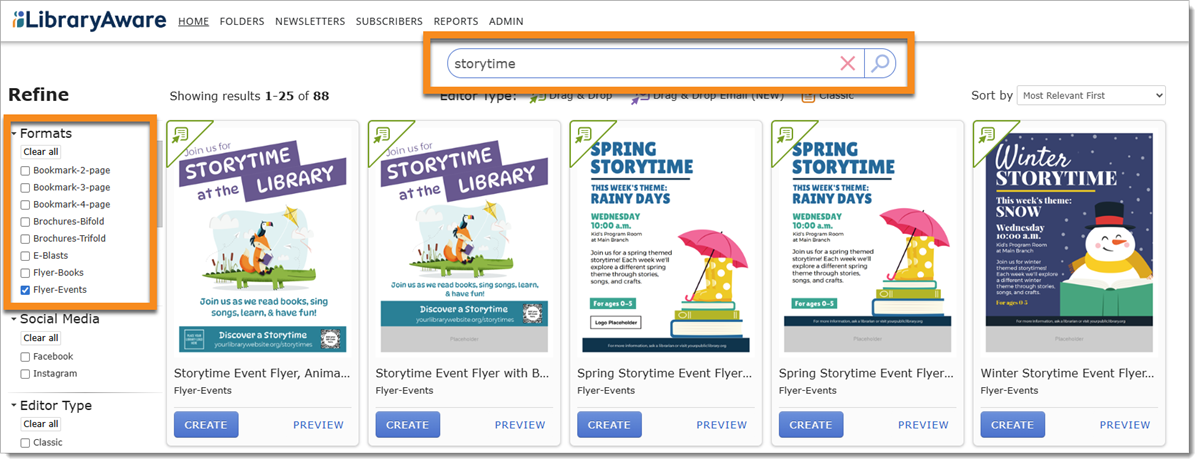Clear all Editor Type filters
Image resolution: width=1200 pixels, height=464 pixels.
[x=40, y=424]
